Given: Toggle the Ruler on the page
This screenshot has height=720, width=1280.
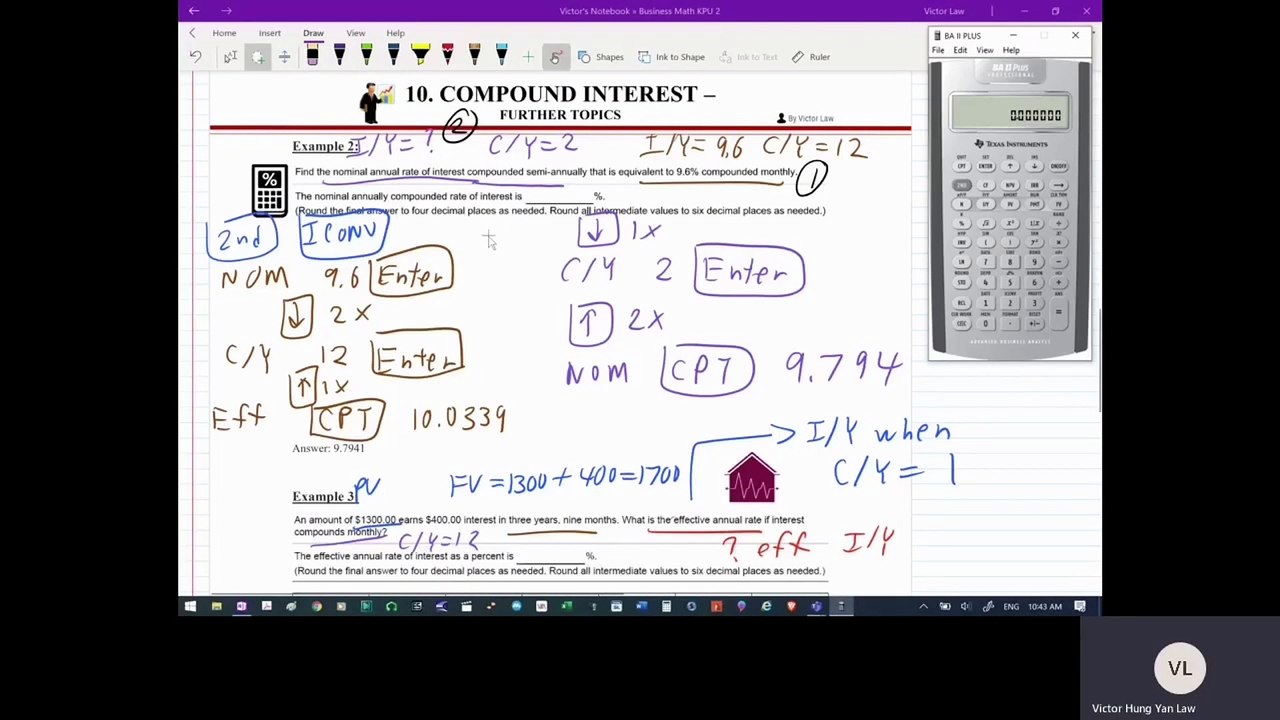Looking at the screenshot, I should coord(810,57).
